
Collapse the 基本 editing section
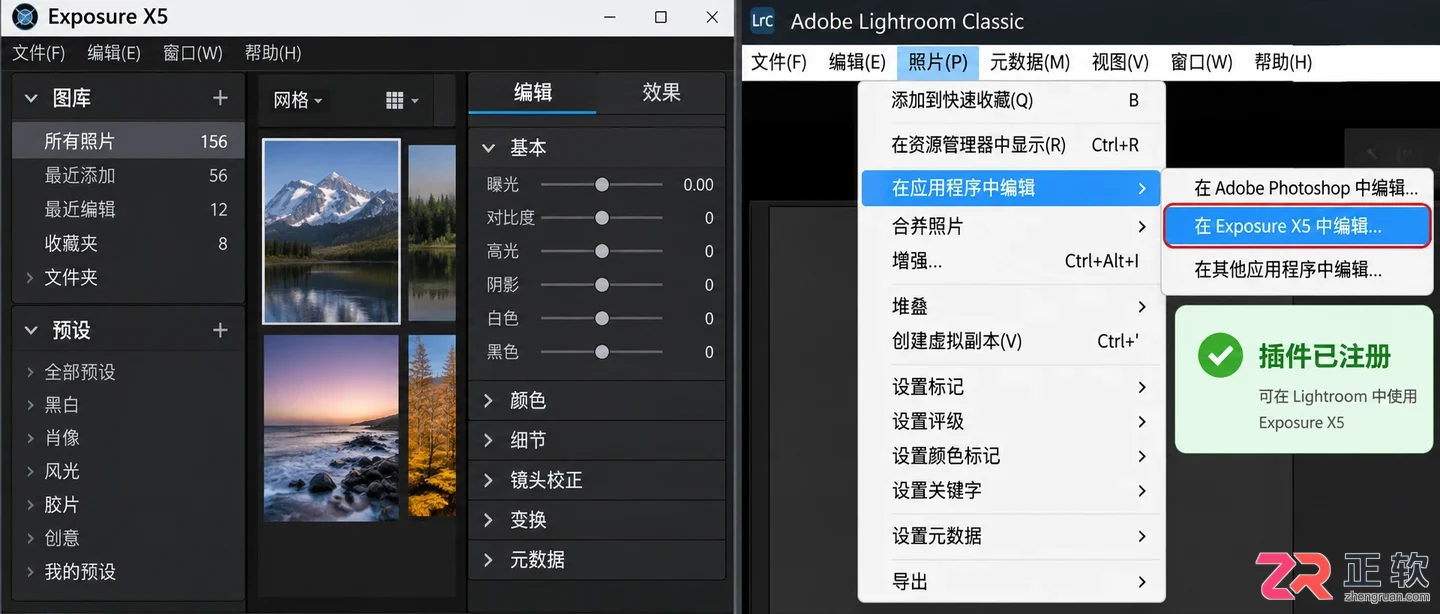tap(489, 148)
